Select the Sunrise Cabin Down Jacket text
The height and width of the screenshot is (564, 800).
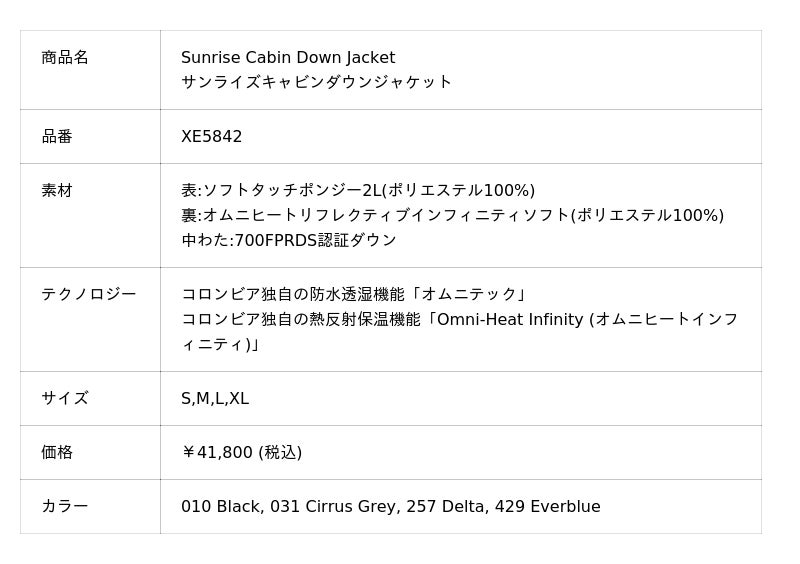[288, 58]
